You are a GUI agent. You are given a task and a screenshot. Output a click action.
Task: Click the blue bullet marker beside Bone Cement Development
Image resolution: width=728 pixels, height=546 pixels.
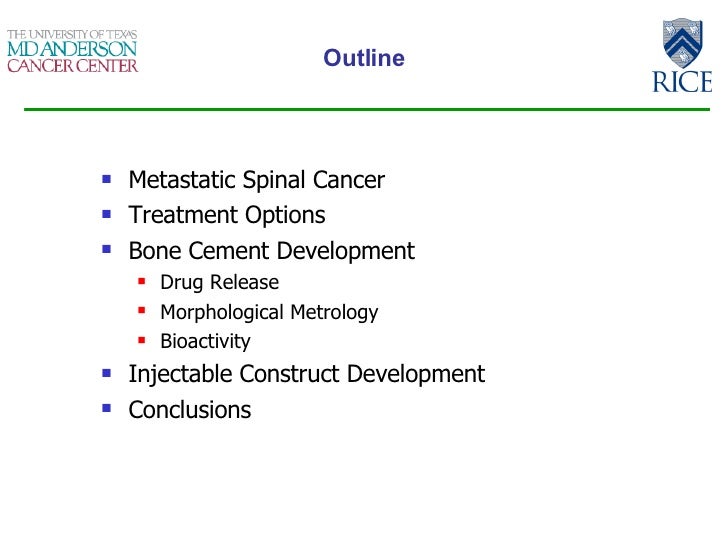[107, 249]
